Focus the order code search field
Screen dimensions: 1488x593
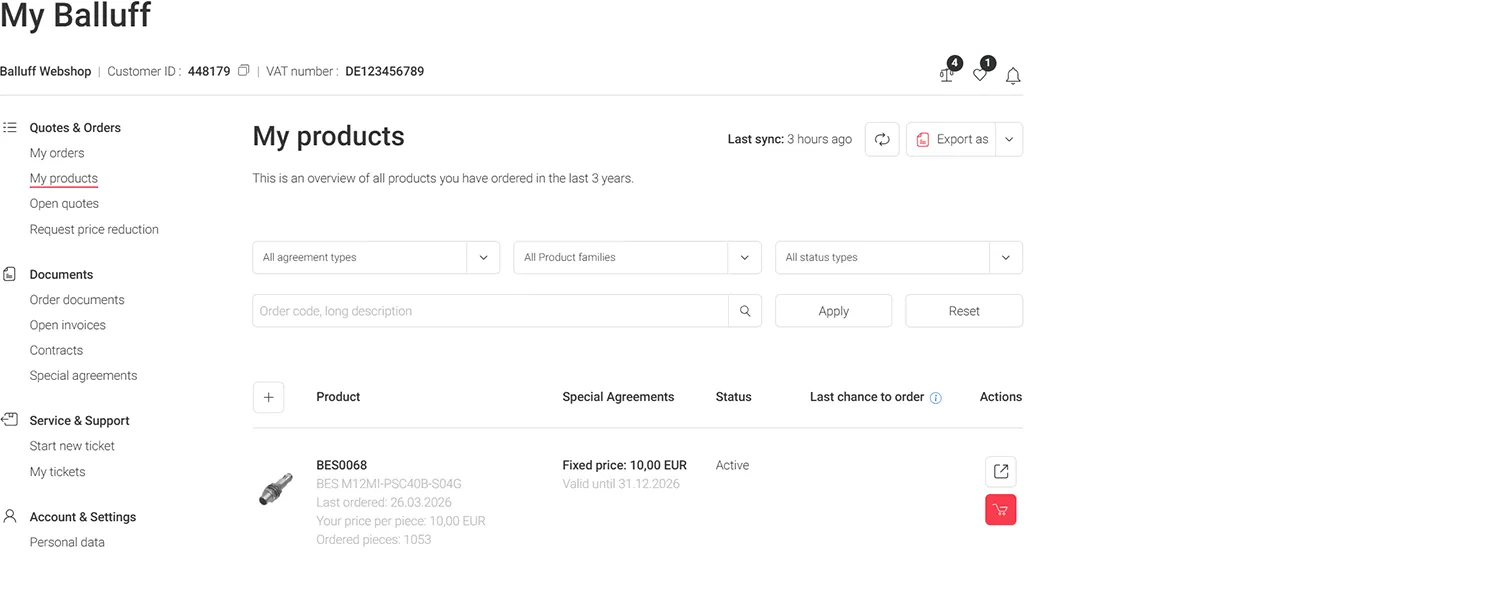point(490,311)
